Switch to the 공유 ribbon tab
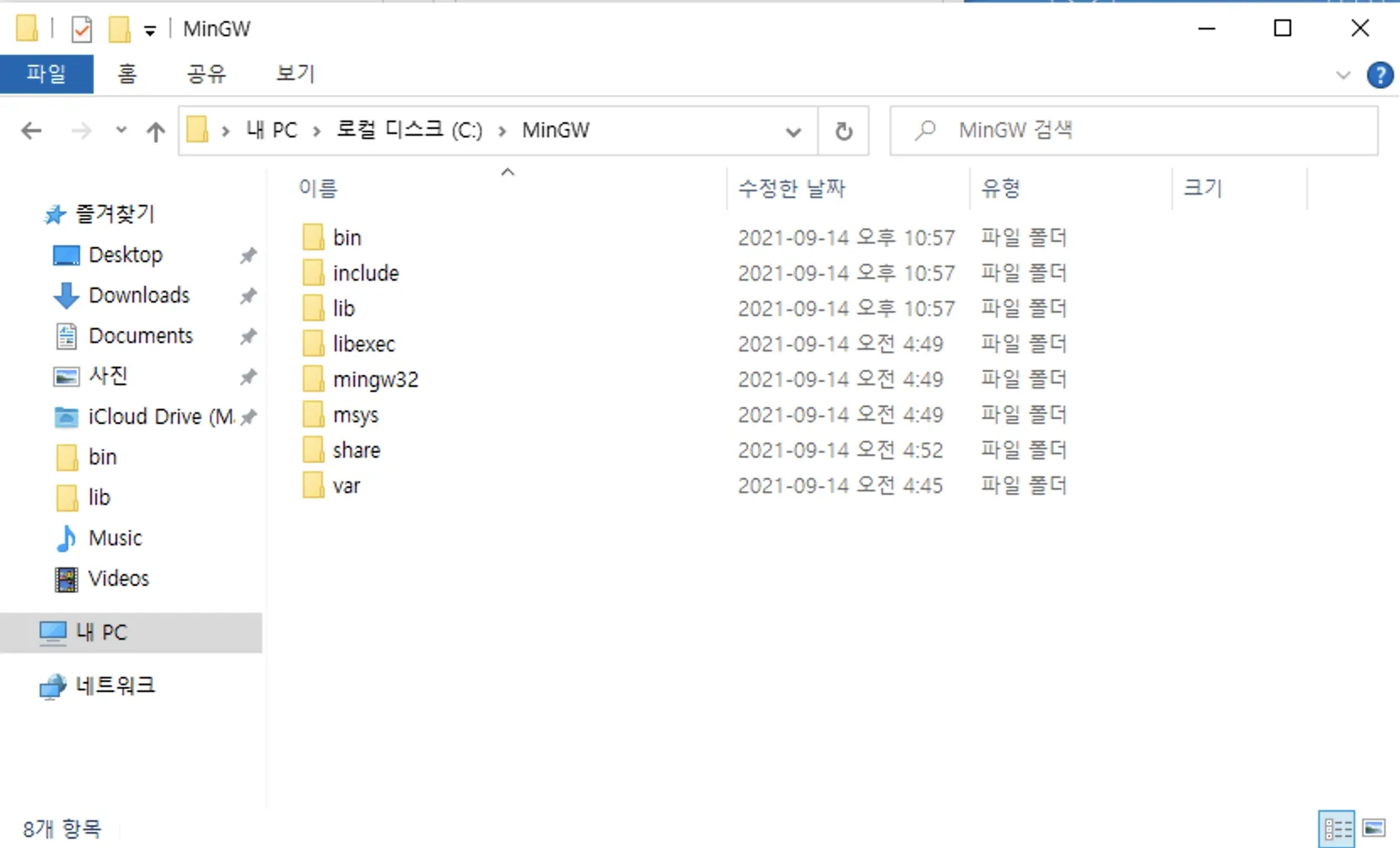The height and width of the screenshot is (848, 1400). [x=207, y=74]
